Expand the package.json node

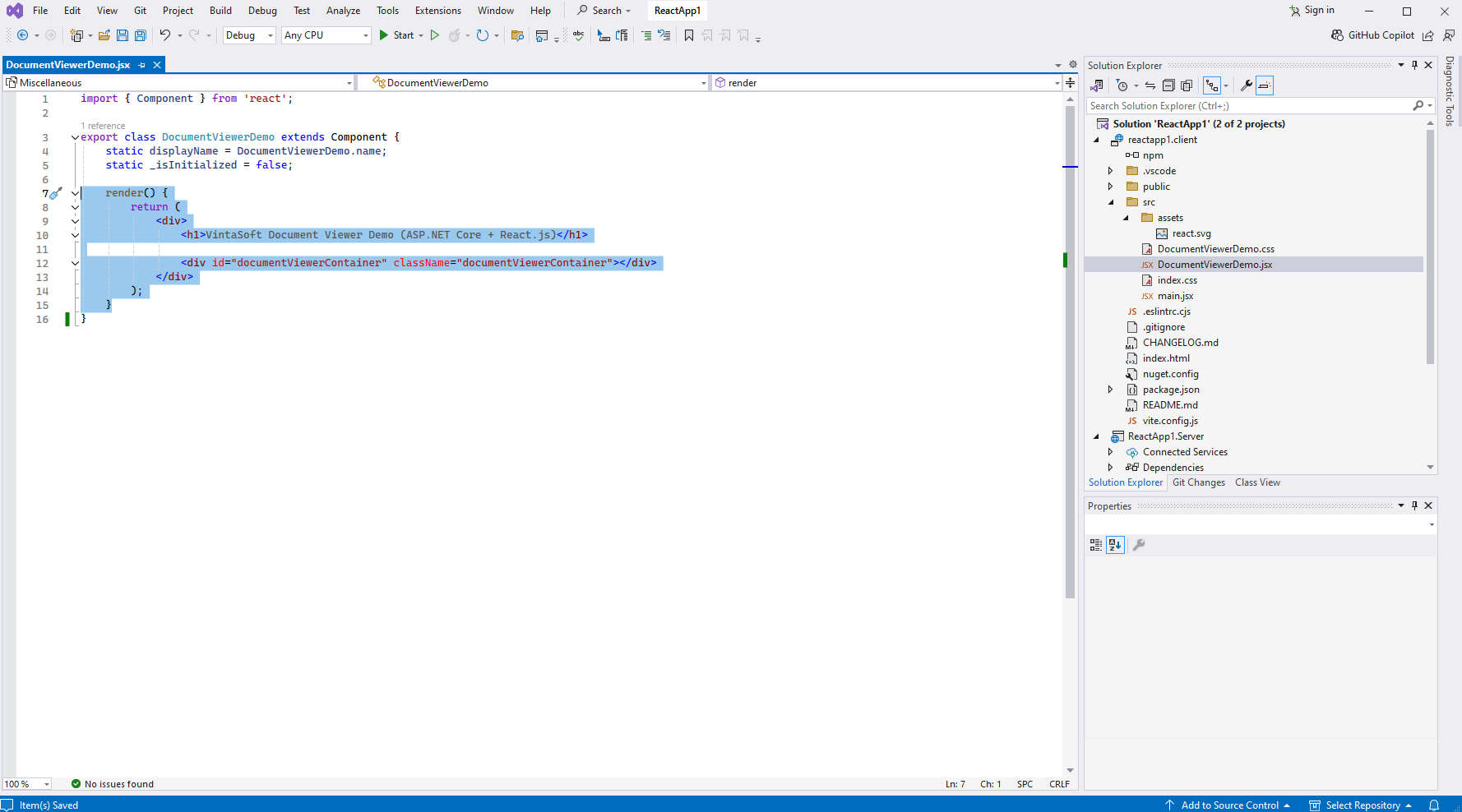coord(1111,390)
